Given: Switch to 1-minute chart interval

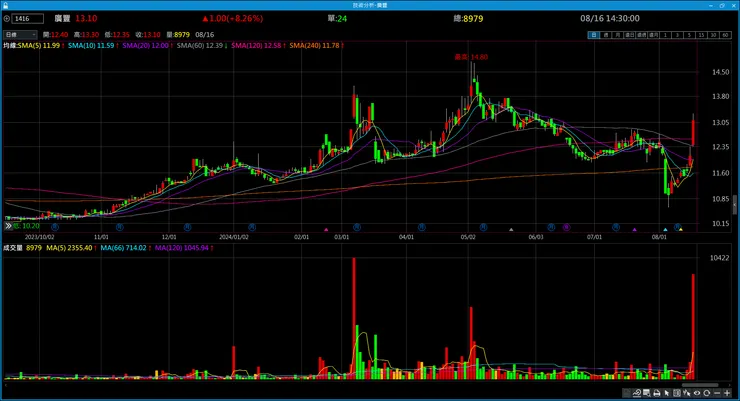Looking at the screenshot, I should pyautogui.click(x=665, y=35).
